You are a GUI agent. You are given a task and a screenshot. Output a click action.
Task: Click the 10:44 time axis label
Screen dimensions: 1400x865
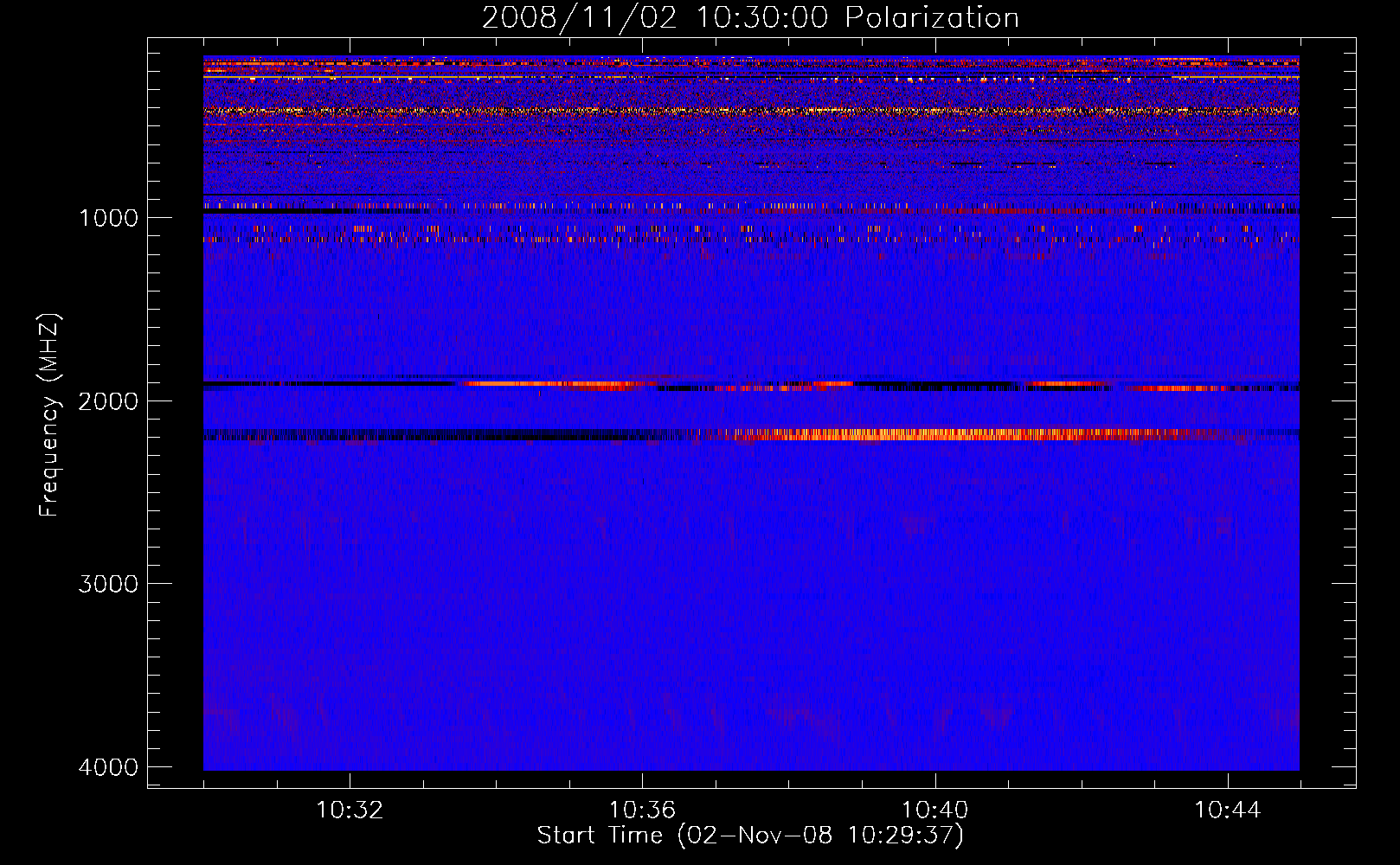coord(1228,811)
